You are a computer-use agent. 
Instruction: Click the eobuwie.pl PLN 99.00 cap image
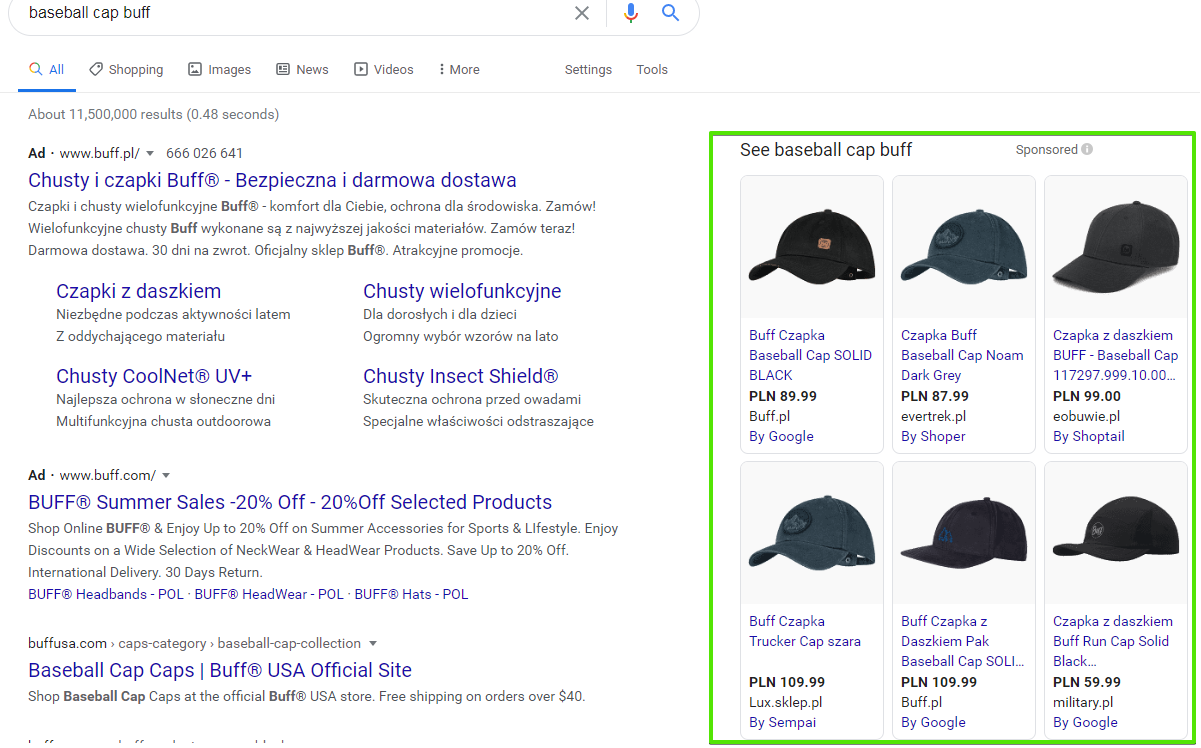coord(1116,247)
